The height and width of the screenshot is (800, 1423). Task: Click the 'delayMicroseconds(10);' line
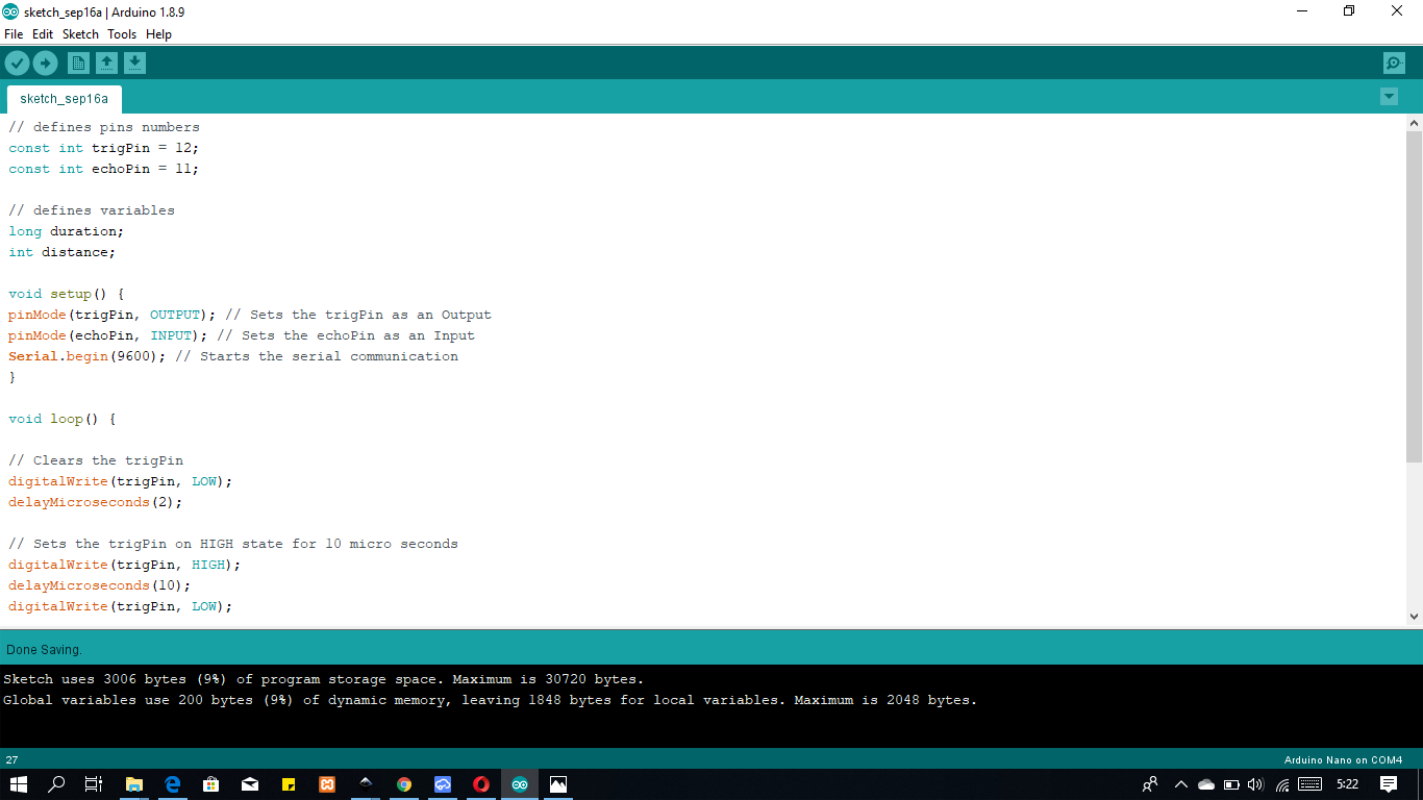pos(100,585)
